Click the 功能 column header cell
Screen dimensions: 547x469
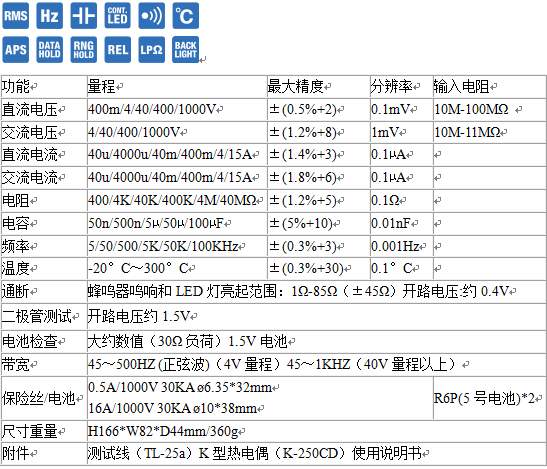[44, 87]
